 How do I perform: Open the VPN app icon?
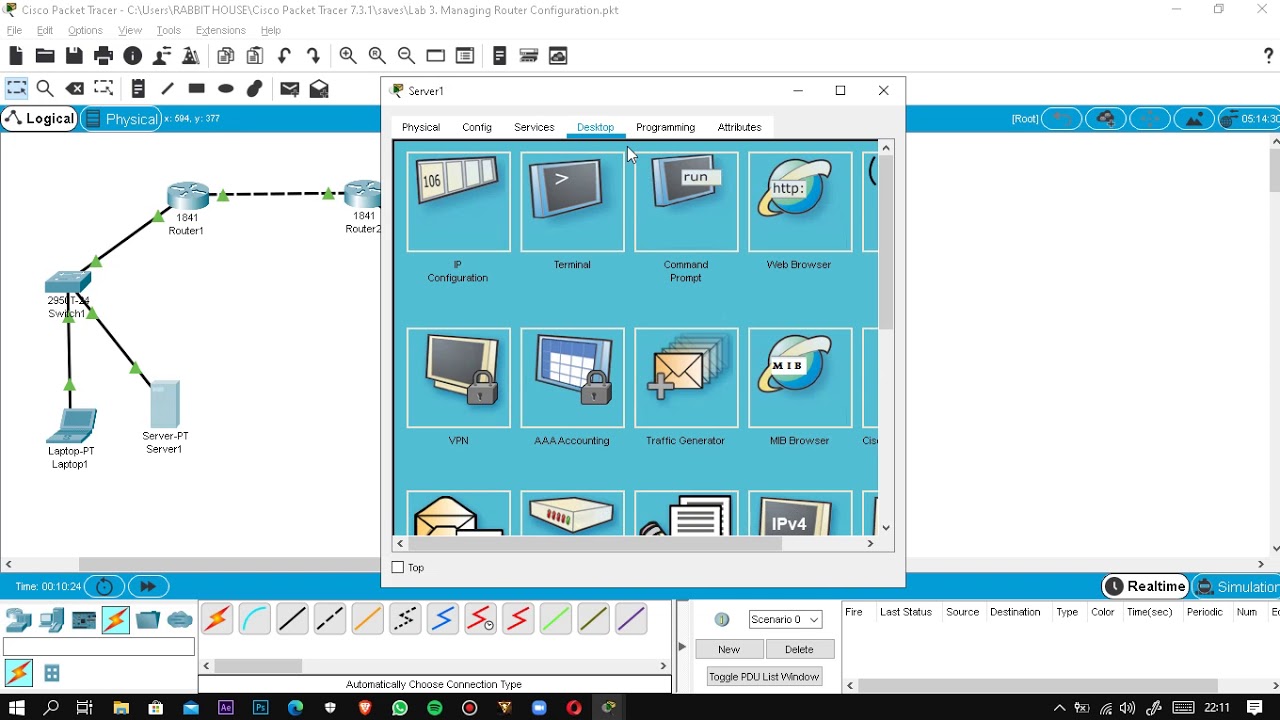tap(458, 378)
